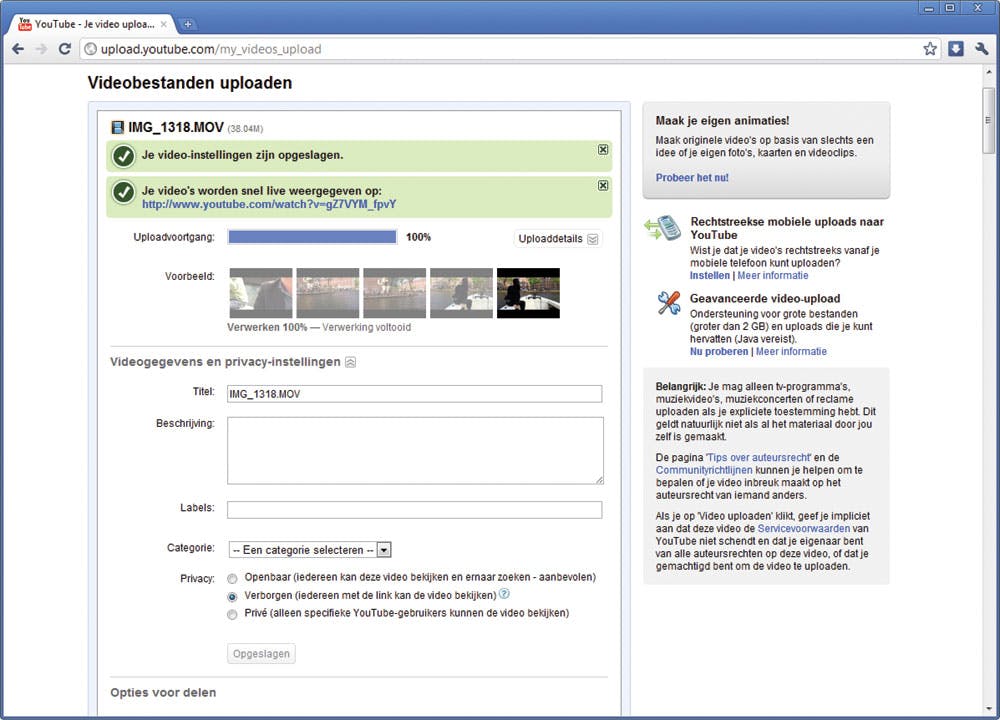Viewport: 1000px width, 720px height.
Task: Click the 'Videobestanden uploaden' page heading
Action: pyautogui.click(x=190, y=83)
